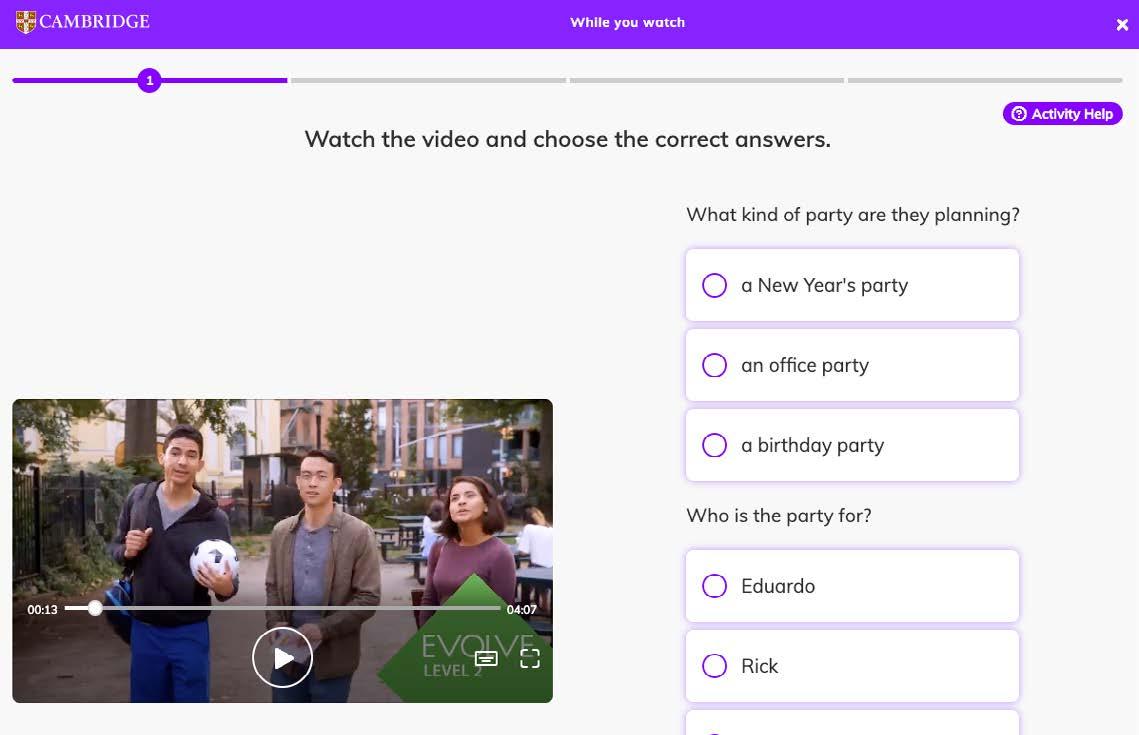
Task: Open Activity Help
Action: [x=1062, y=113]
